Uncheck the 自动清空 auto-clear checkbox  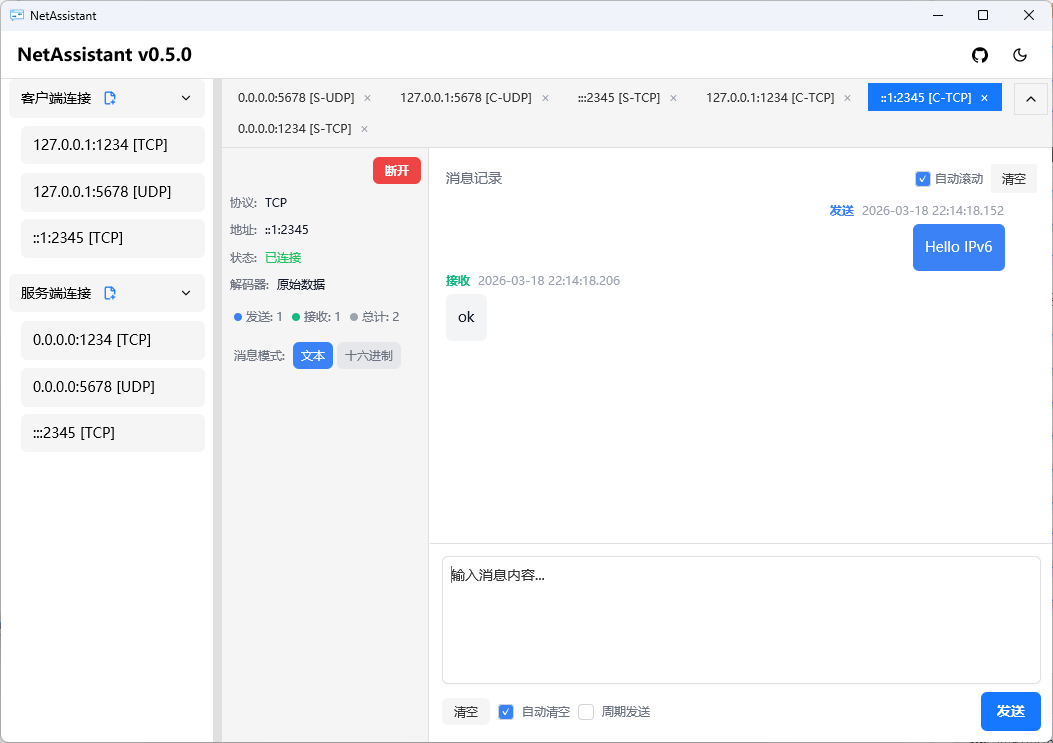click(x=505, y=711)
